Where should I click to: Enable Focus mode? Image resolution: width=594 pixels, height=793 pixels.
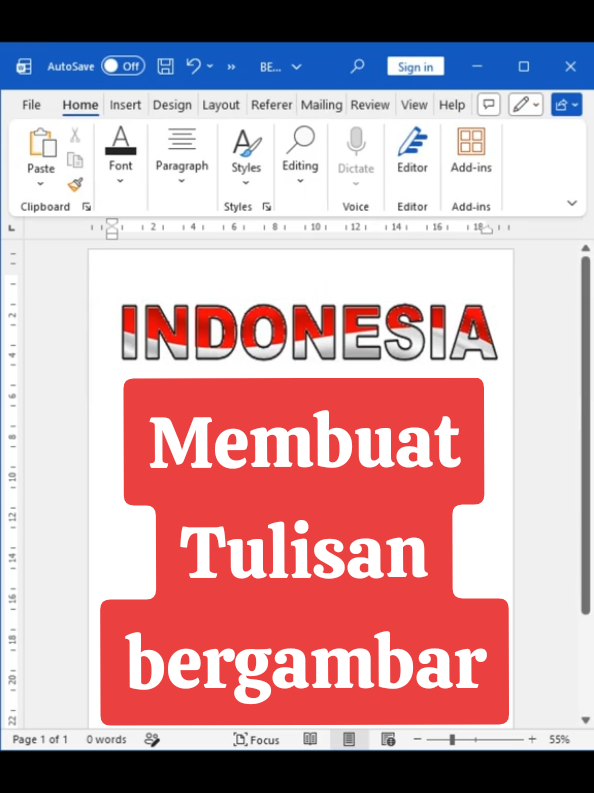pos(256,740)
